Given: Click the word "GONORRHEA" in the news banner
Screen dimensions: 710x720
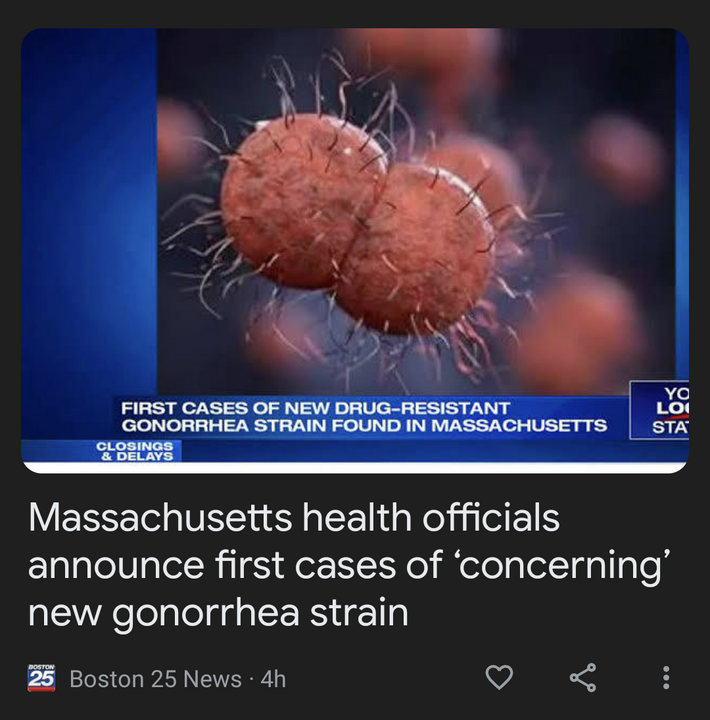Looking at the screenshot, I should (185, 426).
